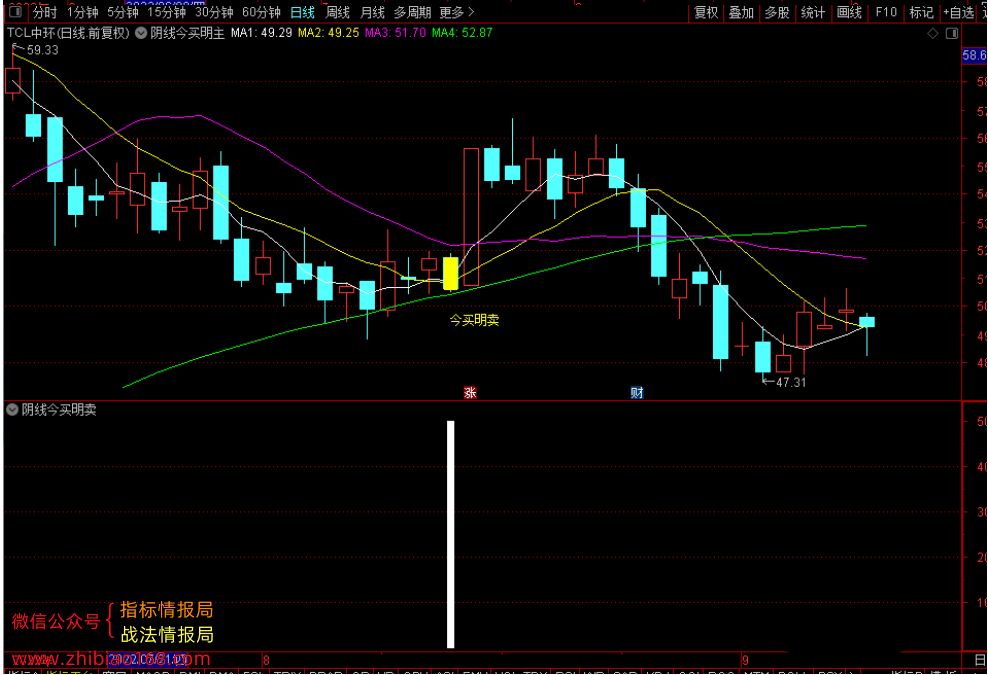Click the 47.31 low price label
This screenshot has height=675, width=988.
[791, 382]
